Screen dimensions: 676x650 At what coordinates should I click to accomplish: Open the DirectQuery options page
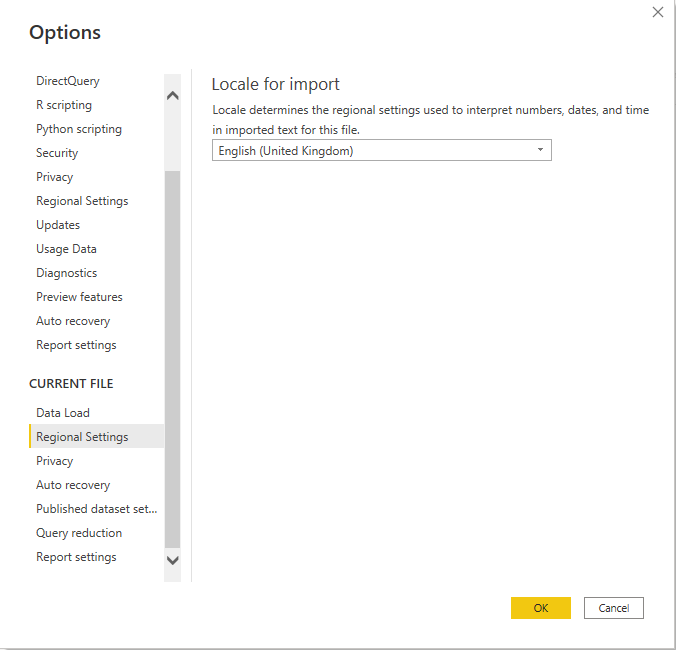click(68, 81)
